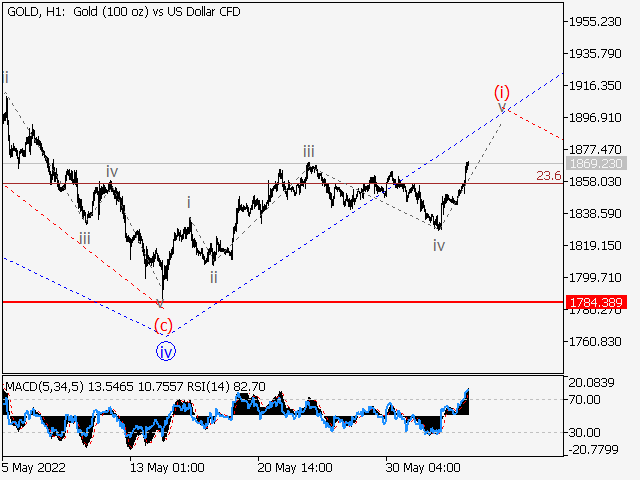Screen dimensions: 640x480
Task: Select the 1760.830 price axis value
Action: pos(595,342)
